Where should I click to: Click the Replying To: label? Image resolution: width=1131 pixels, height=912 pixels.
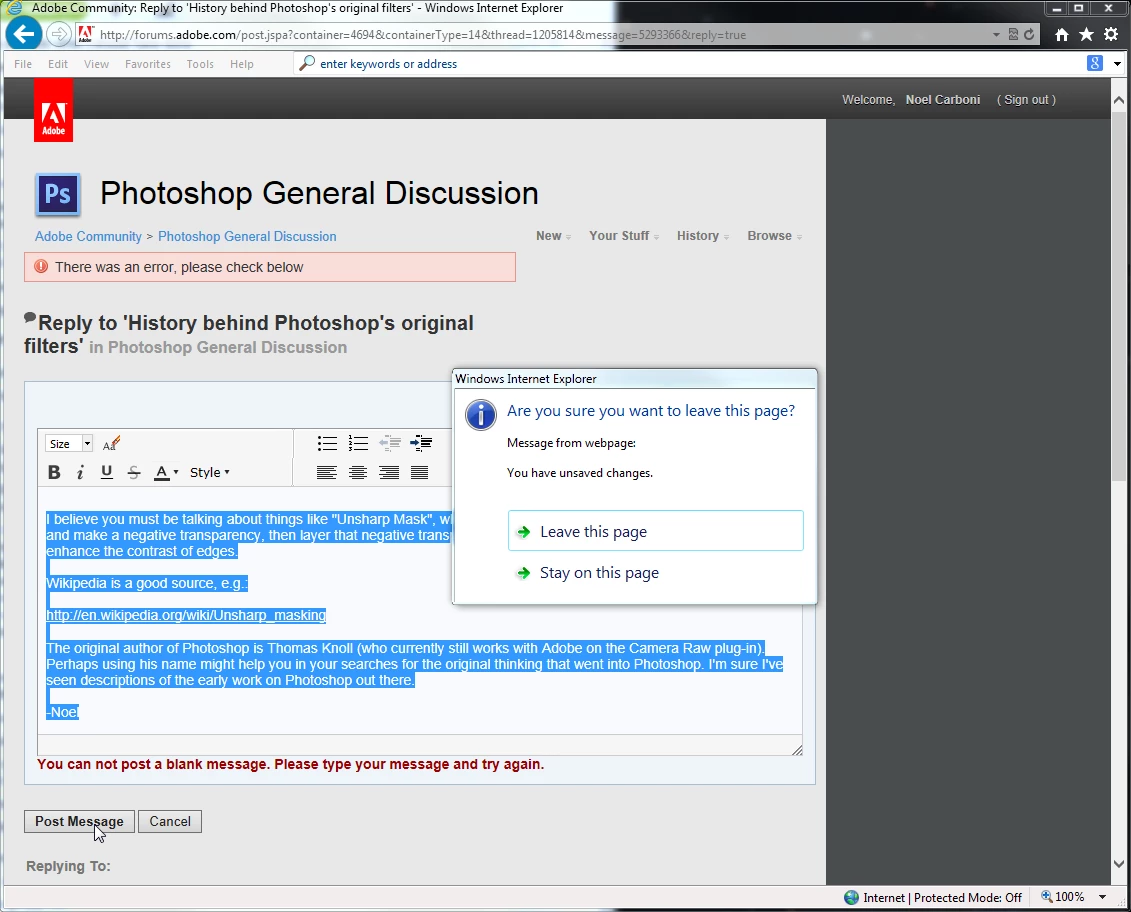(x=69, y=866)
